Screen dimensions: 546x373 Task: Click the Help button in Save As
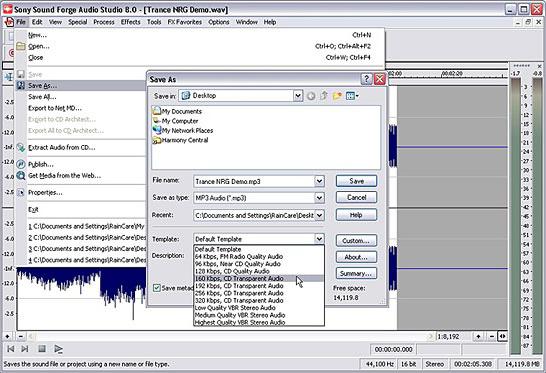click(x=356, y=215)
